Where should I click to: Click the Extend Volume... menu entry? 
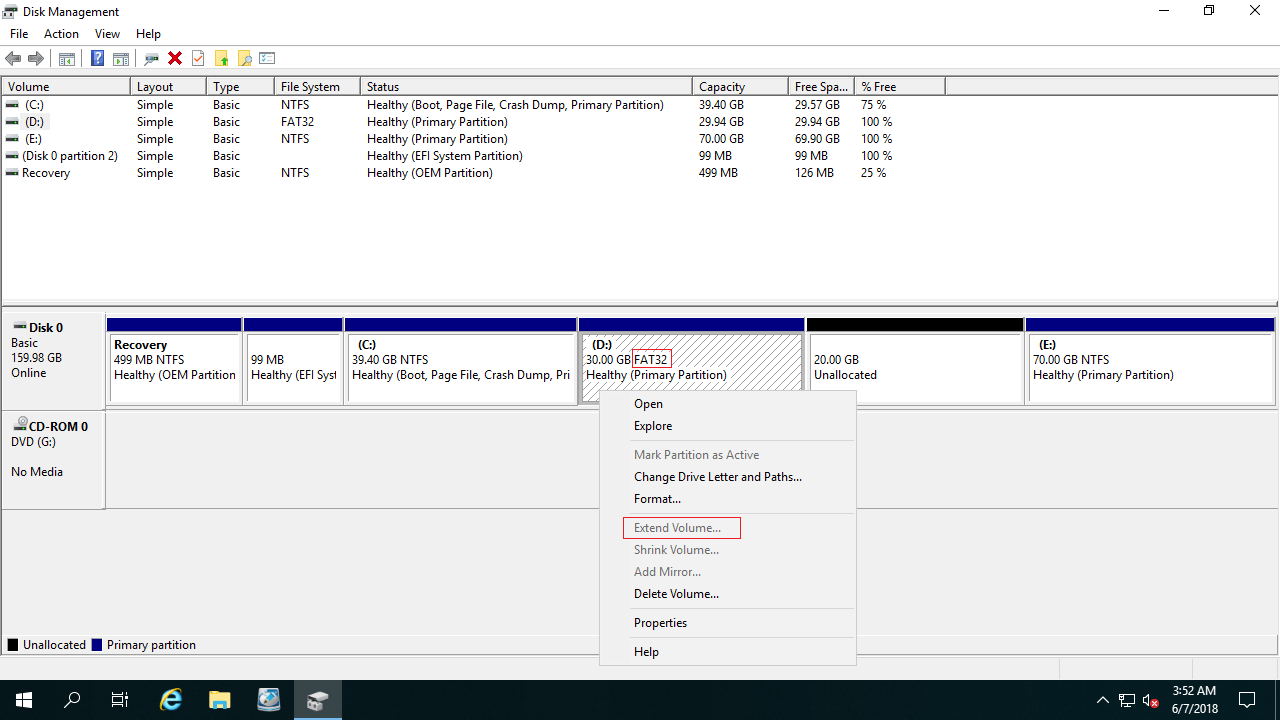728,528
